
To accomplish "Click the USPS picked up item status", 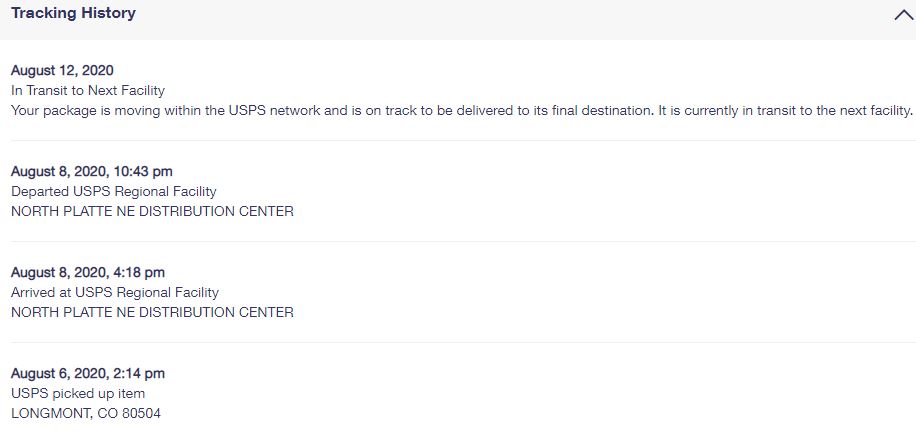I will (78, 393).
